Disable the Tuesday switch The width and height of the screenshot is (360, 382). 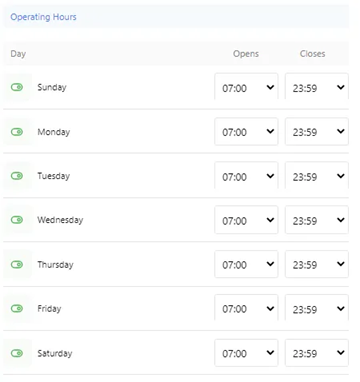(17, 176)
